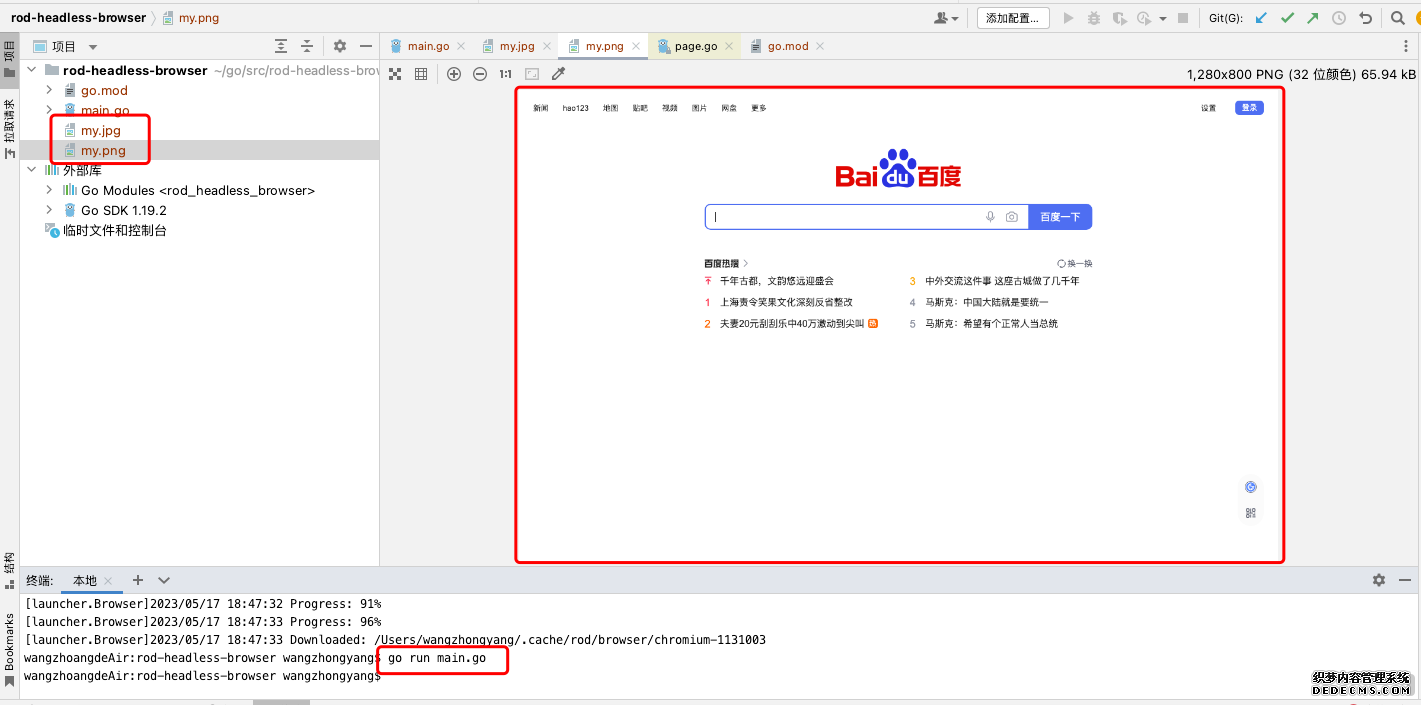Click the zoom out icon in image viewer

480,74
